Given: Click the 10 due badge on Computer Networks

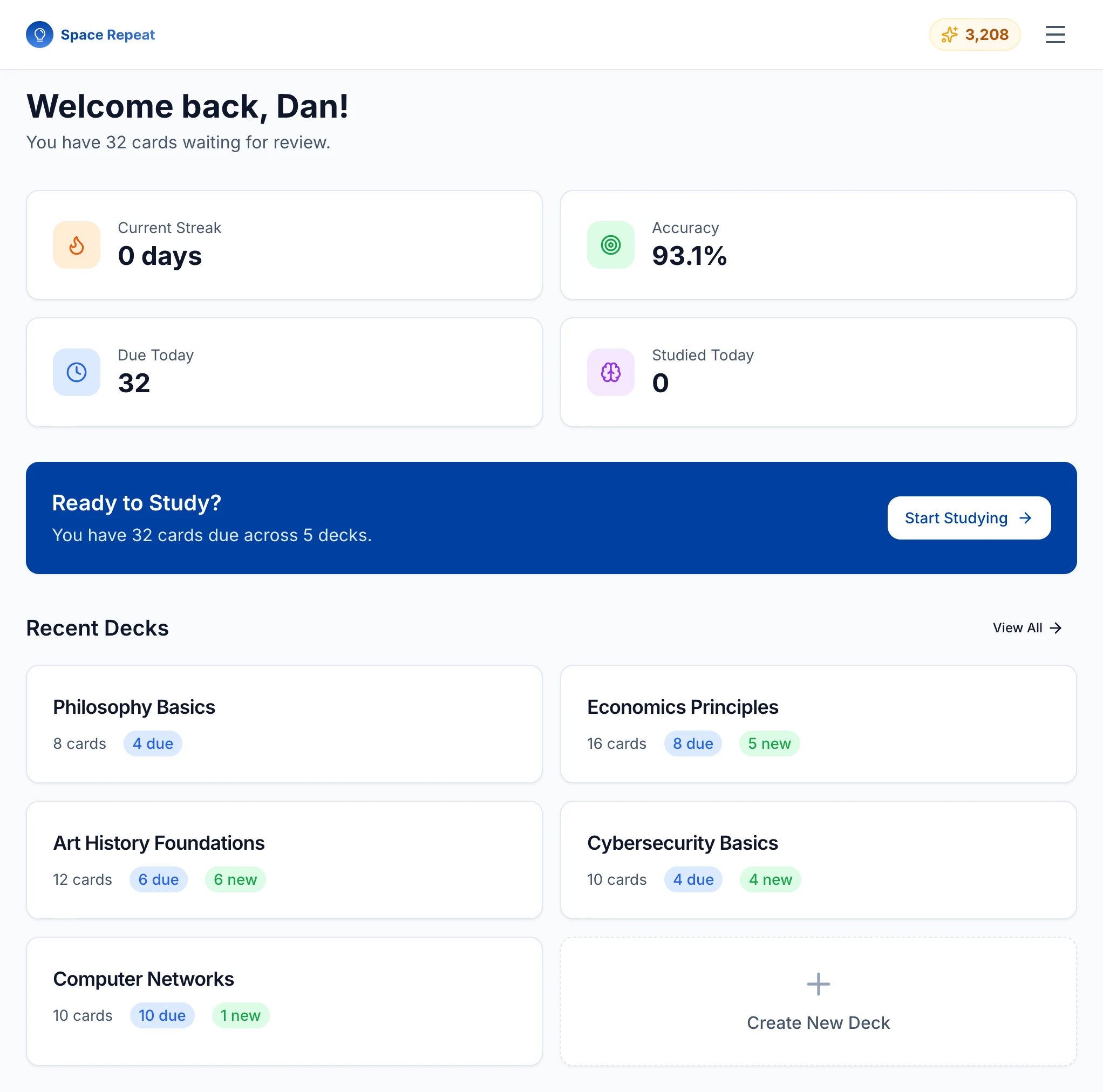Looking at the screenshot, I should tap(162, 1015).
